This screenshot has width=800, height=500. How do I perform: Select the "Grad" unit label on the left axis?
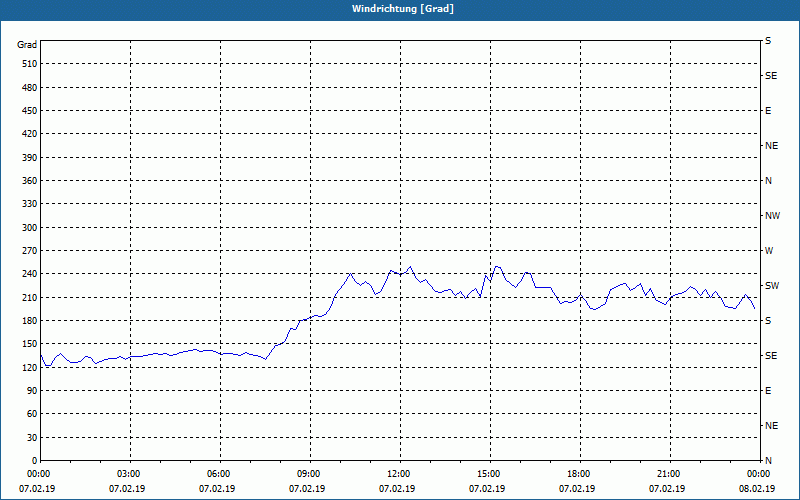coord(27,45)
